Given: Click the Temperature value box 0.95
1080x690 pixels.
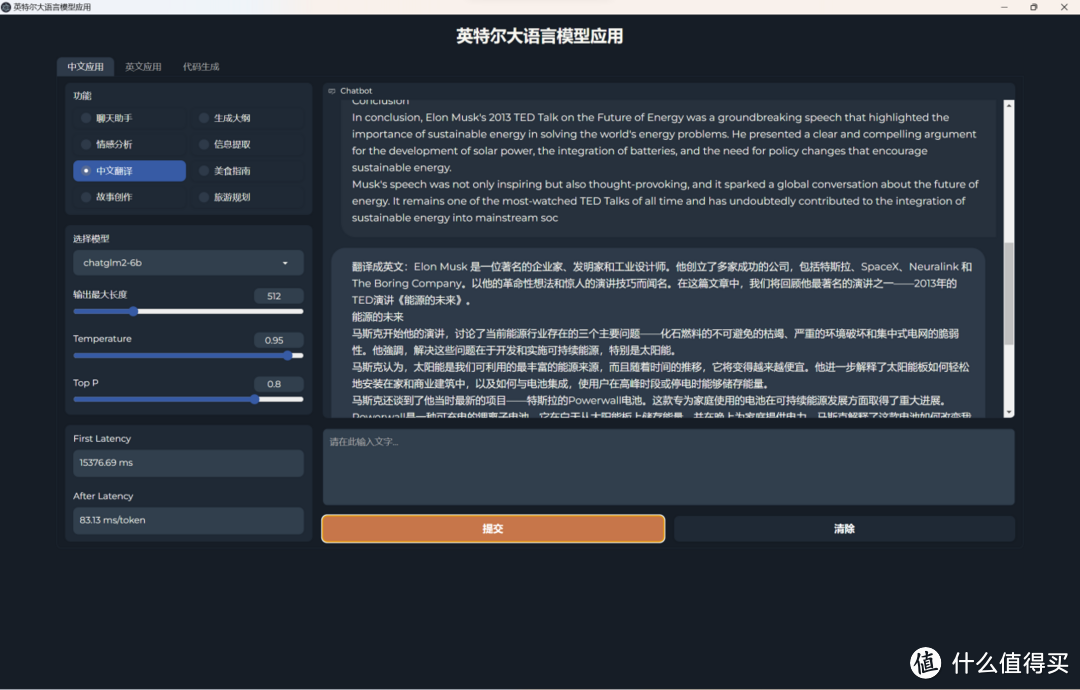Looking at the screenshot, I should click(278, 340).
